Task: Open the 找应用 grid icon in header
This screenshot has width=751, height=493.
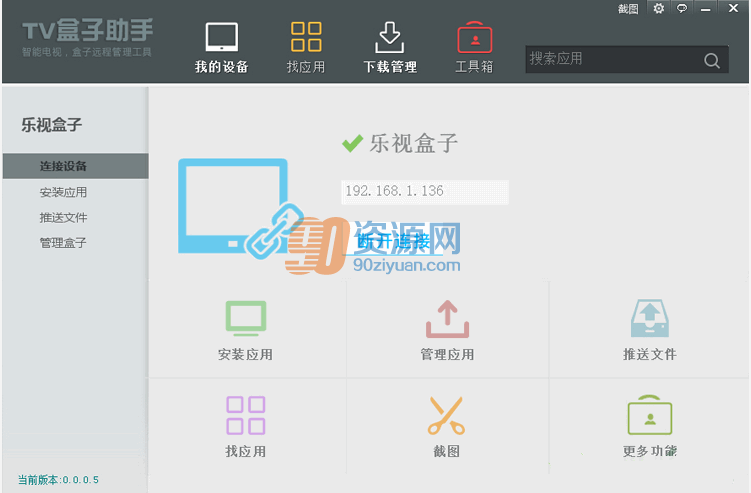Action: 306,36
